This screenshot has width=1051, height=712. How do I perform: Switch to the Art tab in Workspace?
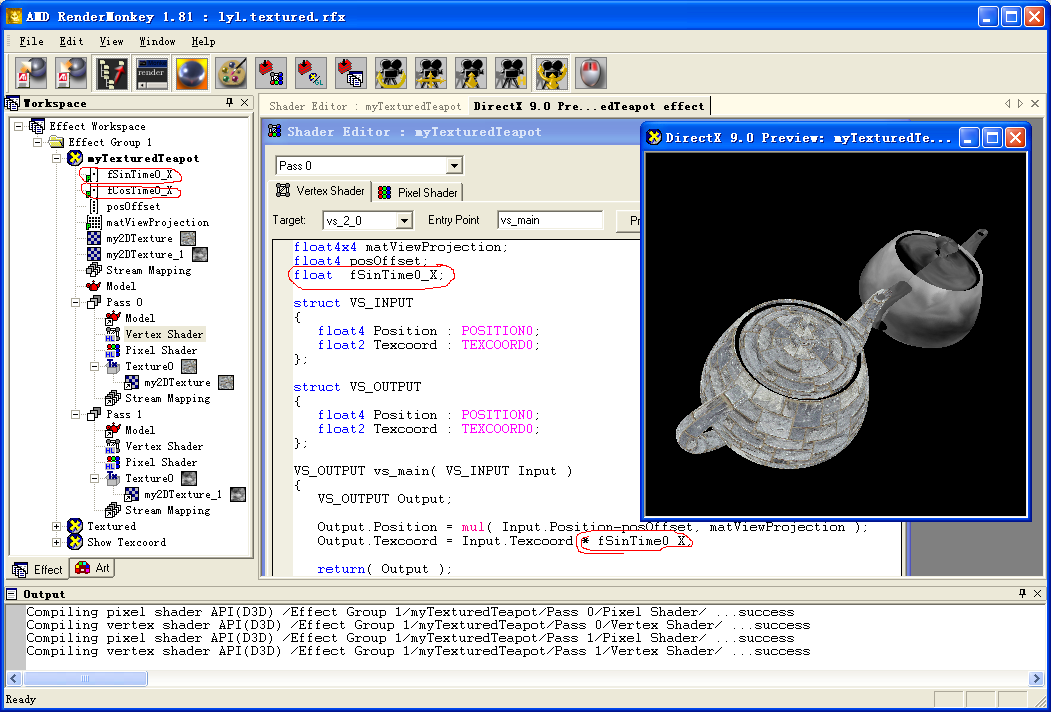coord(92,568)
